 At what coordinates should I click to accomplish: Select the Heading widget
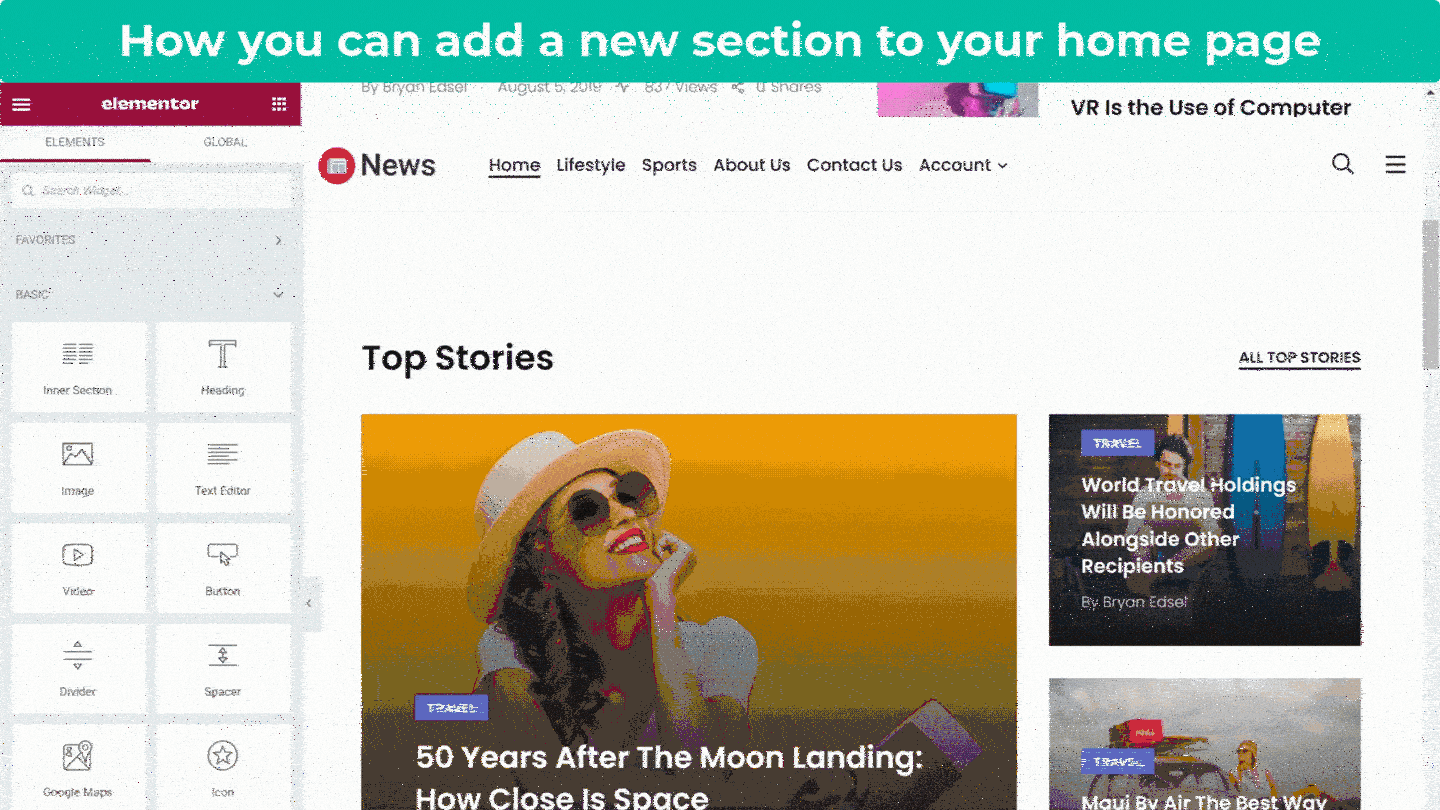(x=223, y=367)
